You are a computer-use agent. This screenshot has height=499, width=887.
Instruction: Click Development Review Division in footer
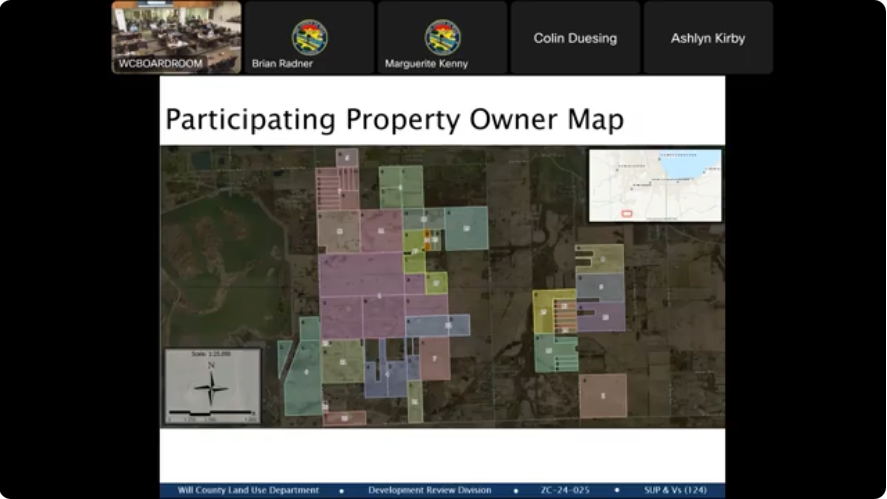(x=430, y=491)
